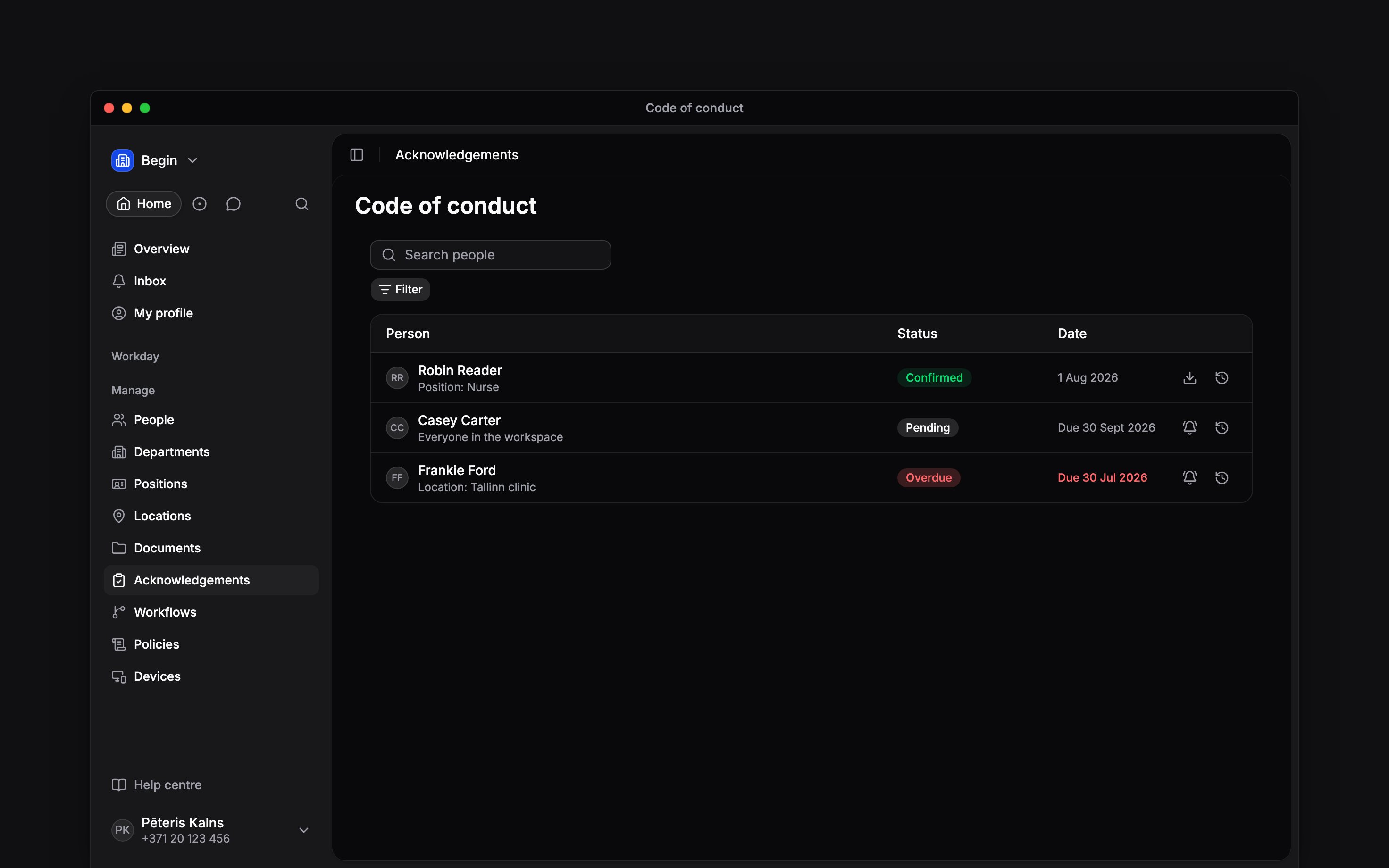Click the Pending status badge

click(928, 428)
